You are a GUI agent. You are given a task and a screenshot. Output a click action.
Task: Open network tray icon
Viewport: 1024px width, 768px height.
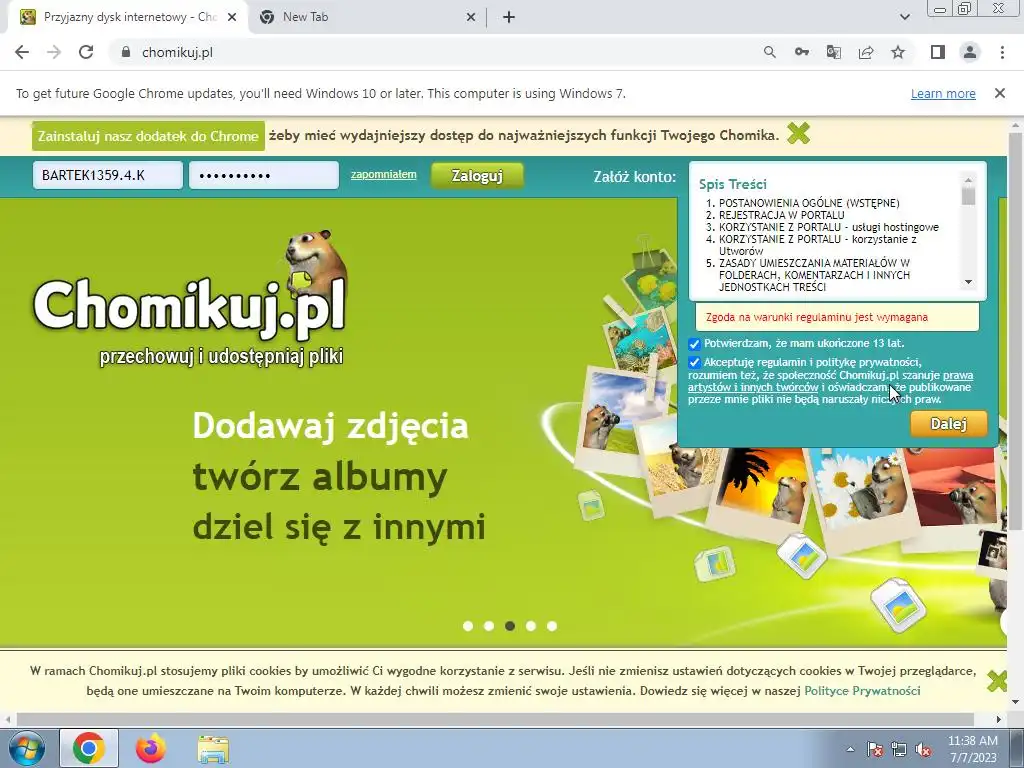click(899, 749)
